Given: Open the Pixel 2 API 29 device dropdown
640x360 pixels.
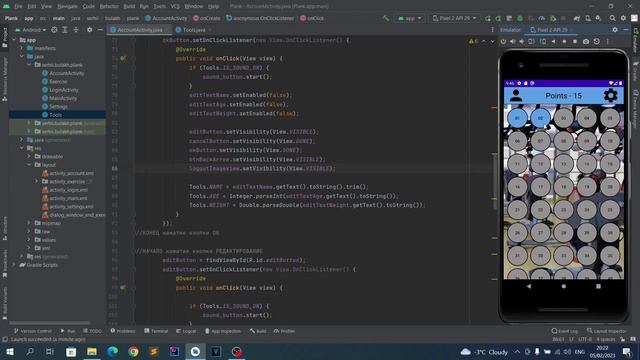Looking at the screenshot, I should point(454,18).
